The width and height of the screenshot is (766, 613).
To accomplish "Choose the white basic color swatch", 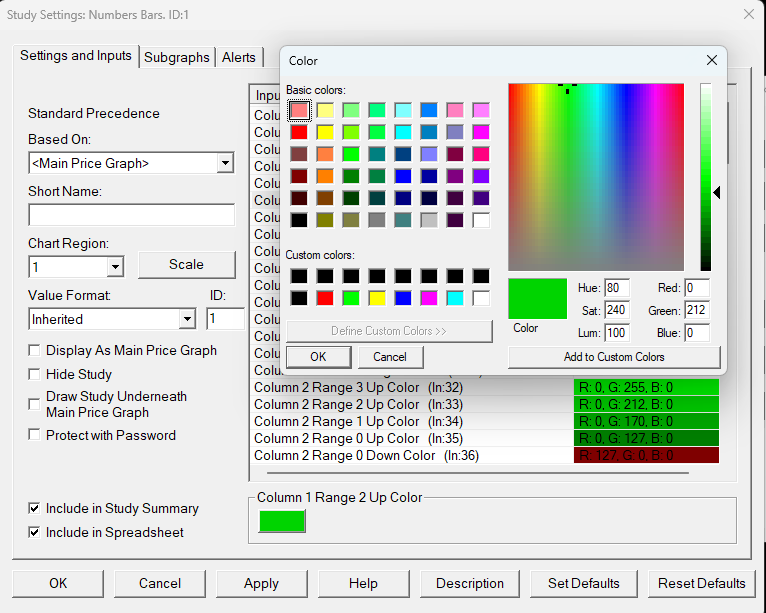I will point(481,219).
